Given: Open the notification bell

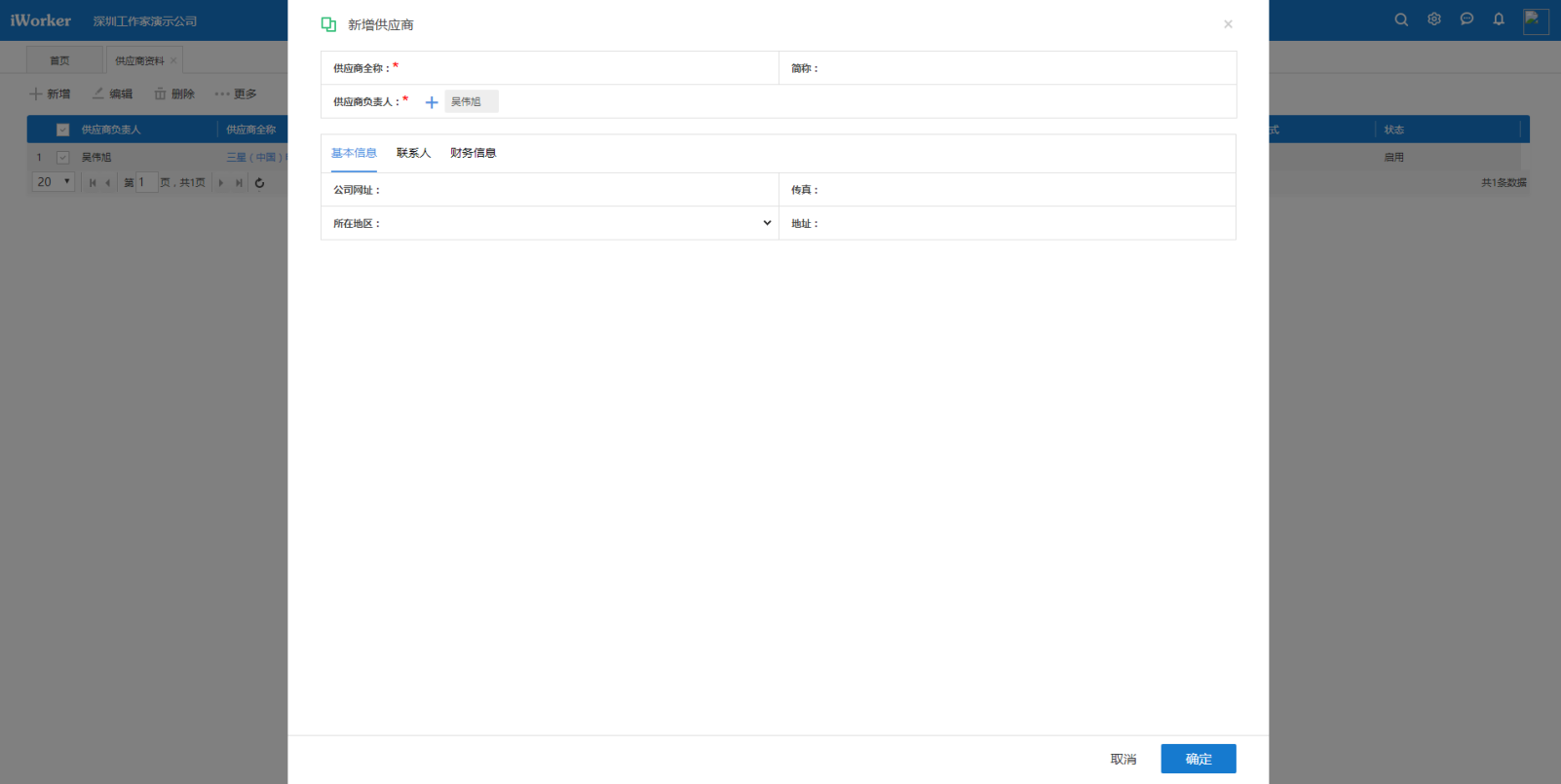Looking at the screenshot, I should tap(1499, 19).
